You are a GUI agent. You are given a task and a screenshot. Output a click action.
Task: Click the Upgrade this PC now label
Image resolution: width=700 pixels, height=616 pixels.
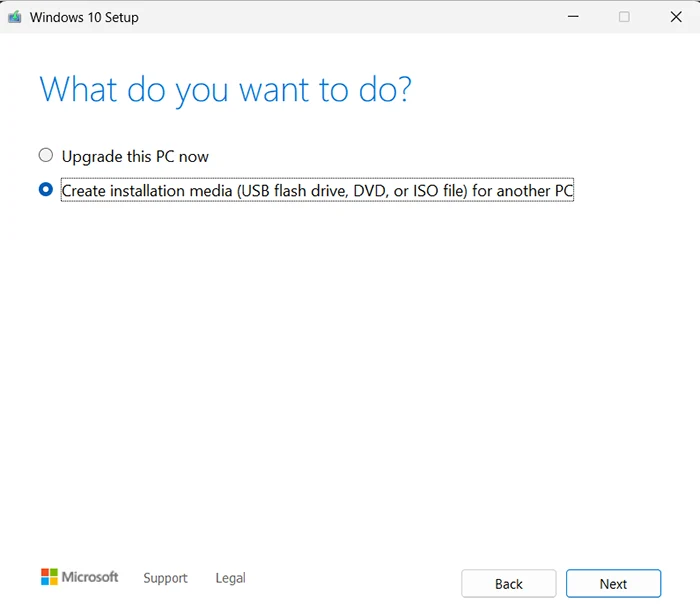(x=135, y=157)
